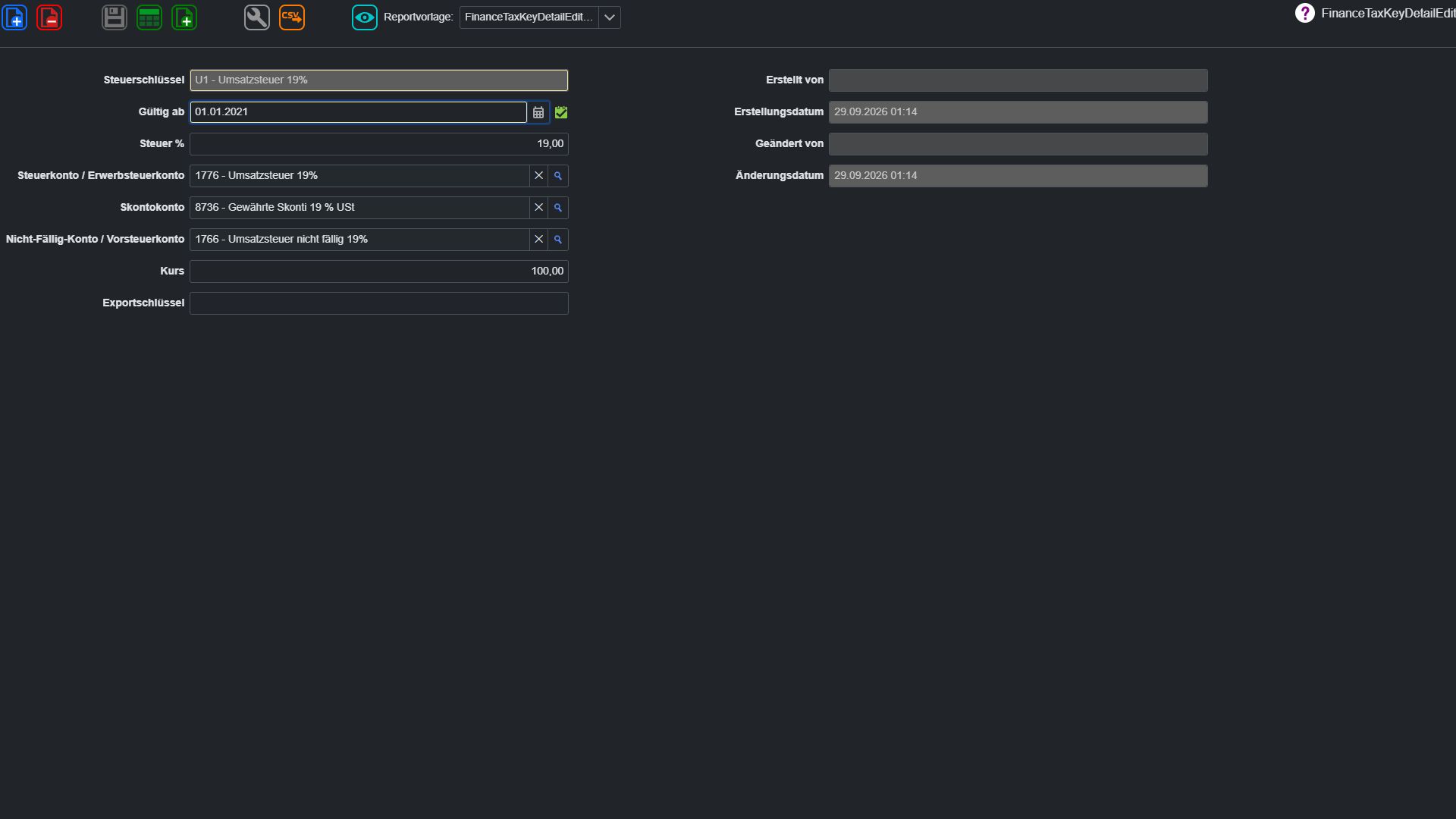Viewport: 1456px width, 819px height.
Task: Open Skontokonto account search
Action: pos(558,208)
